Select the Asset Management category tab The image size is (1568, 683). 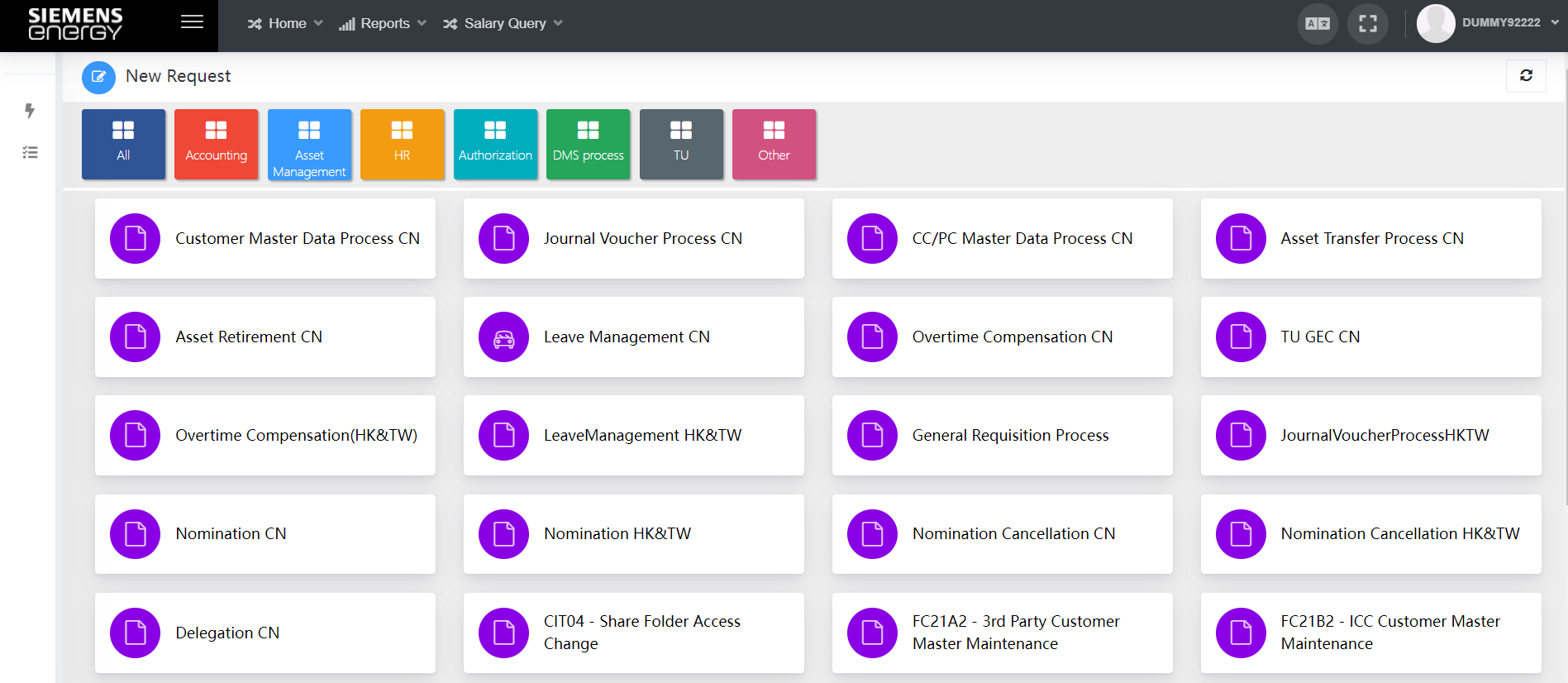point(309,144)
